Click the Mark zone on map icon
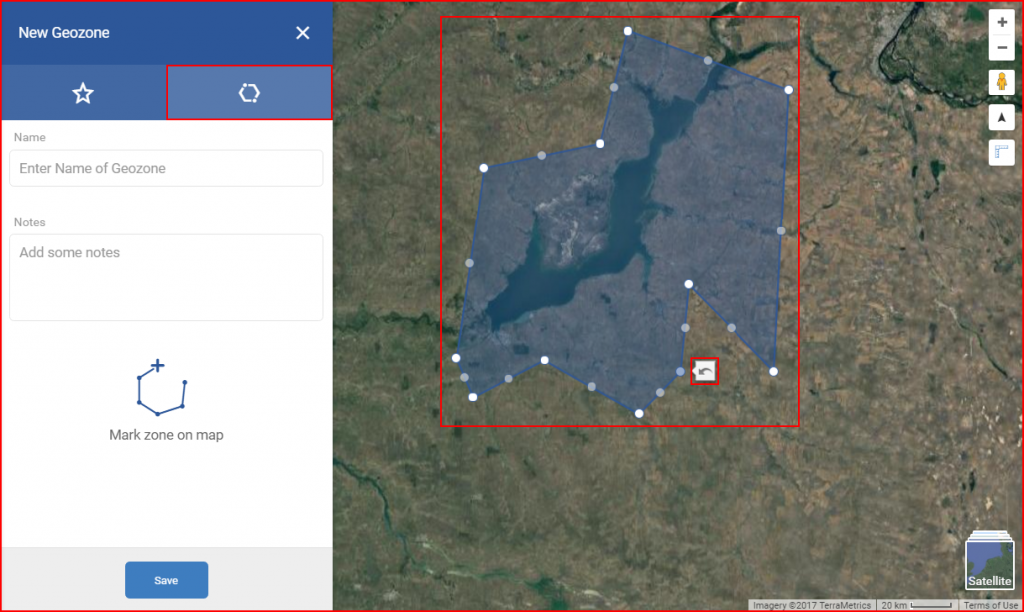The height and width of the screenshot is (612, 1024). click(162, 387)
